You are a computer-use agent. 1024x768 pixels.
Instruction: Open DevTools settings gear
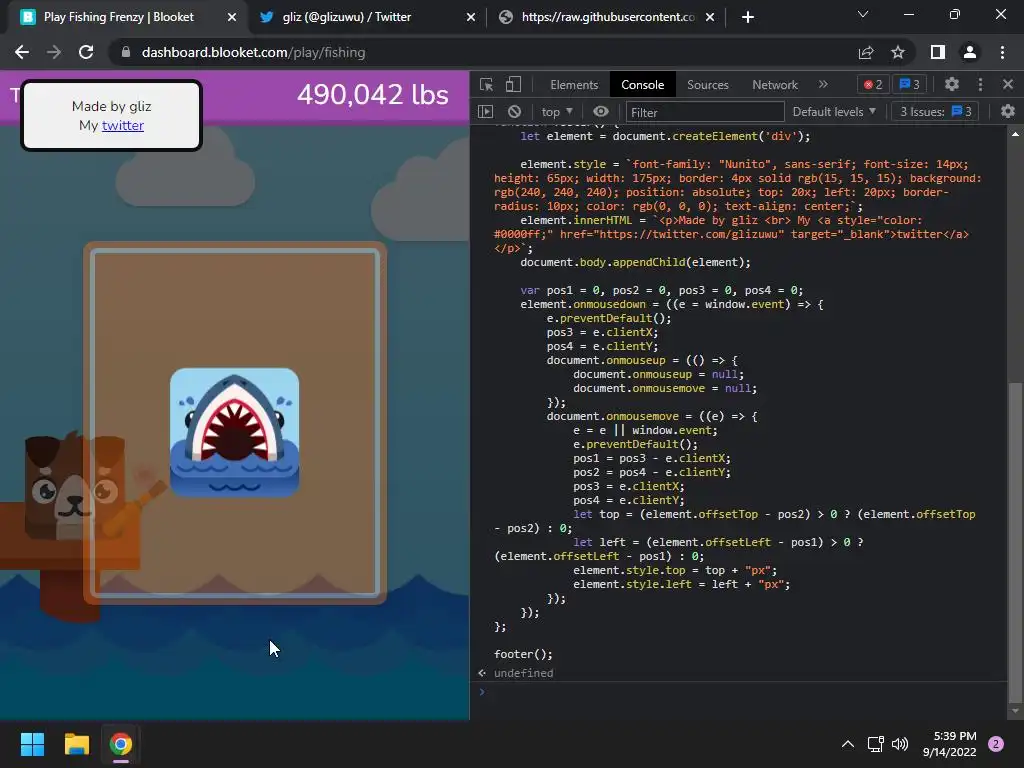[x=952, y=84]
